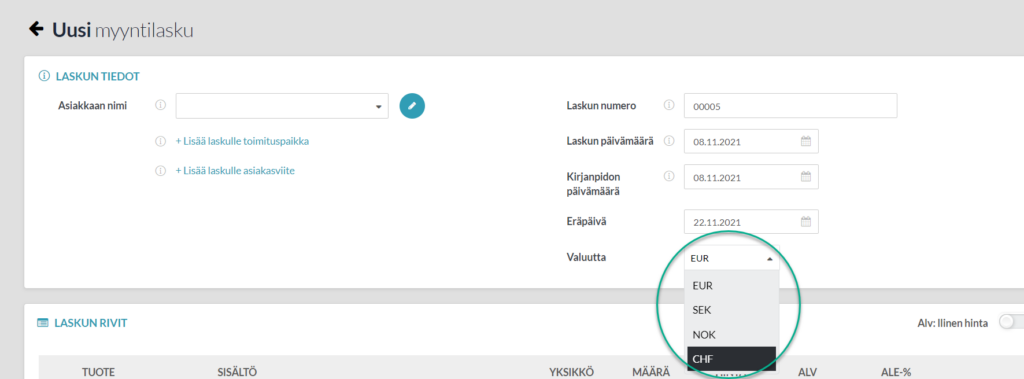Click the LASKUN TIEDOT heading text
This screenshot has height=379, width=1024.
97,76
